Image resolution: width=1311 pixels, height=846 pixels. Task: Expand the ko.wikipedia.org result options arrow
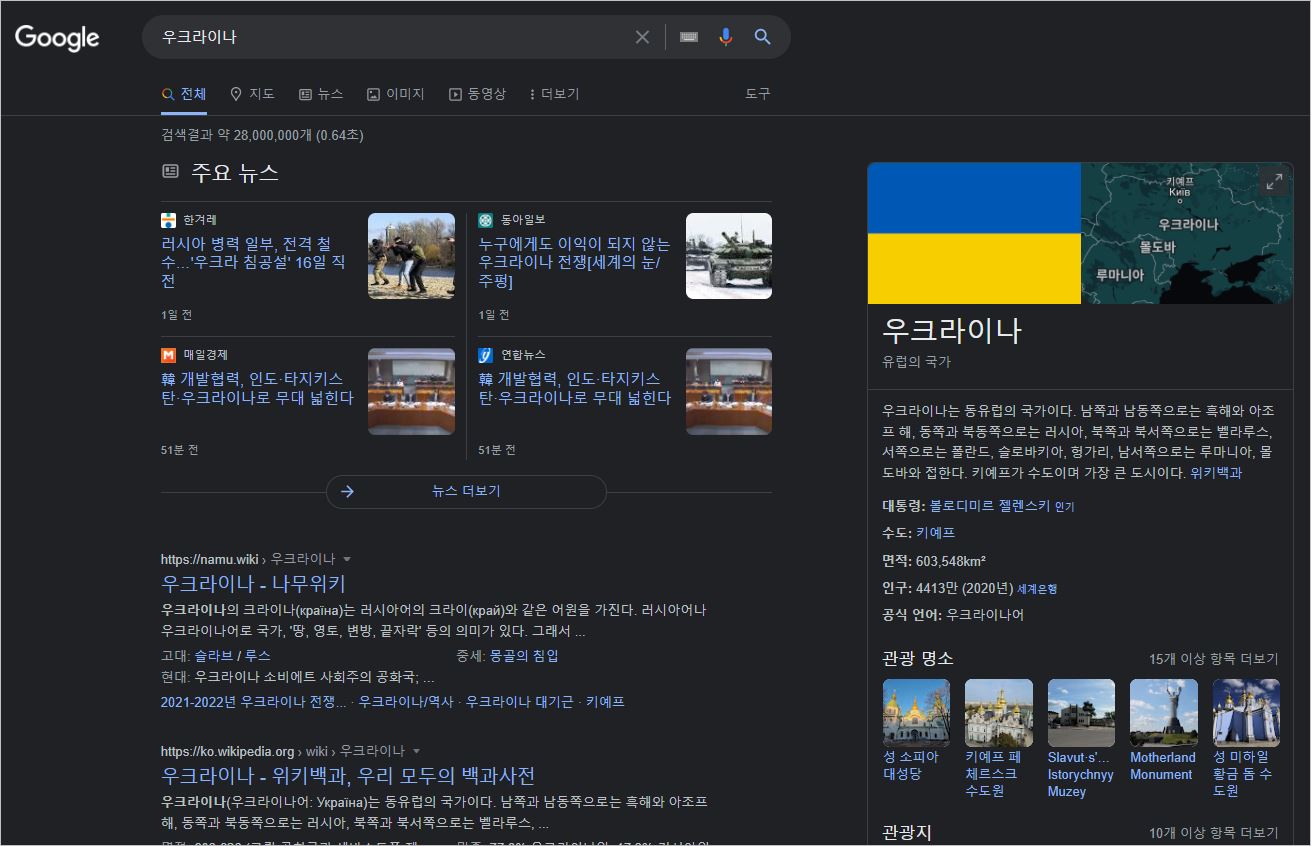pyautogui.click(x=416, y=751)
